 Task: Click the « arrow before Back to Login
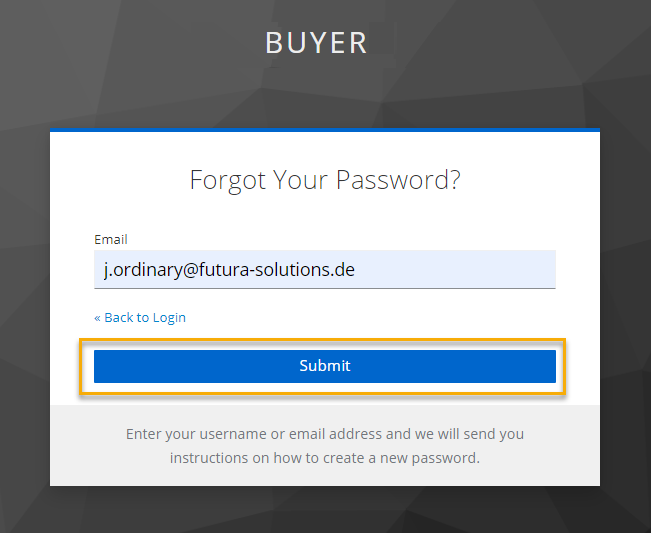coord(97,317)
